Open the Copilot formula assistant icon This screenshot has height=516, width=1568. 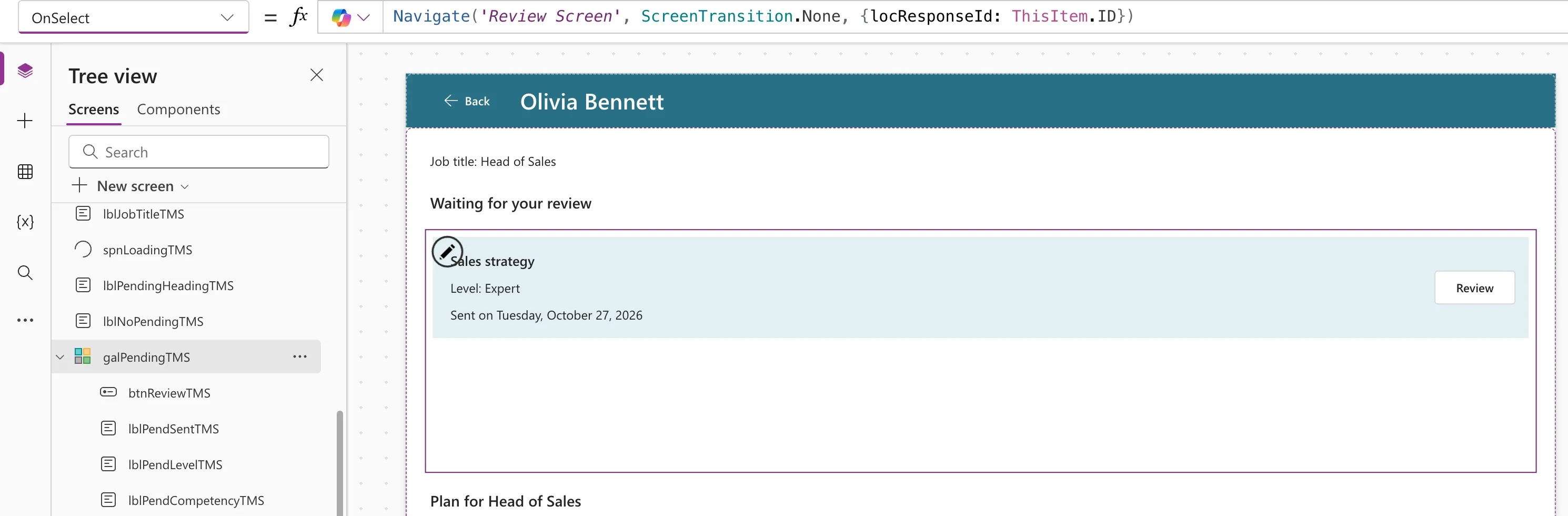[341, 17]
